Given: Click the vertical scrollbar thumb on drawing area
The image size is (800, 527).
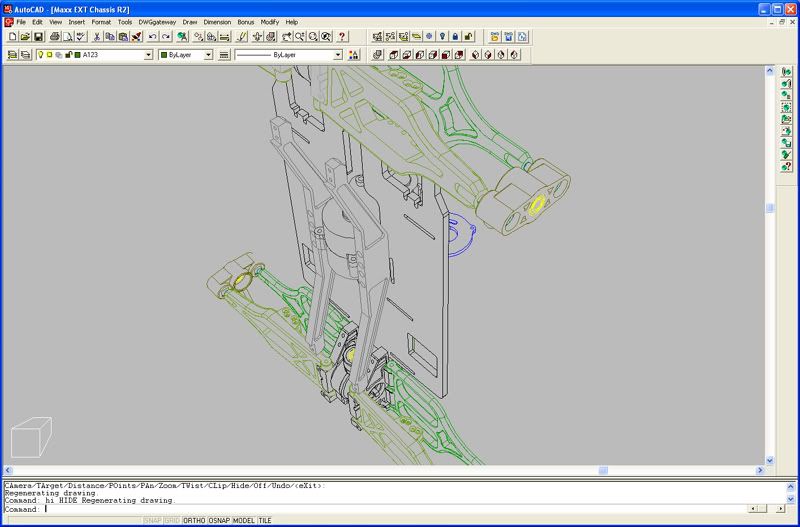Looking at the screenshot, I should [x=770, y=207].
